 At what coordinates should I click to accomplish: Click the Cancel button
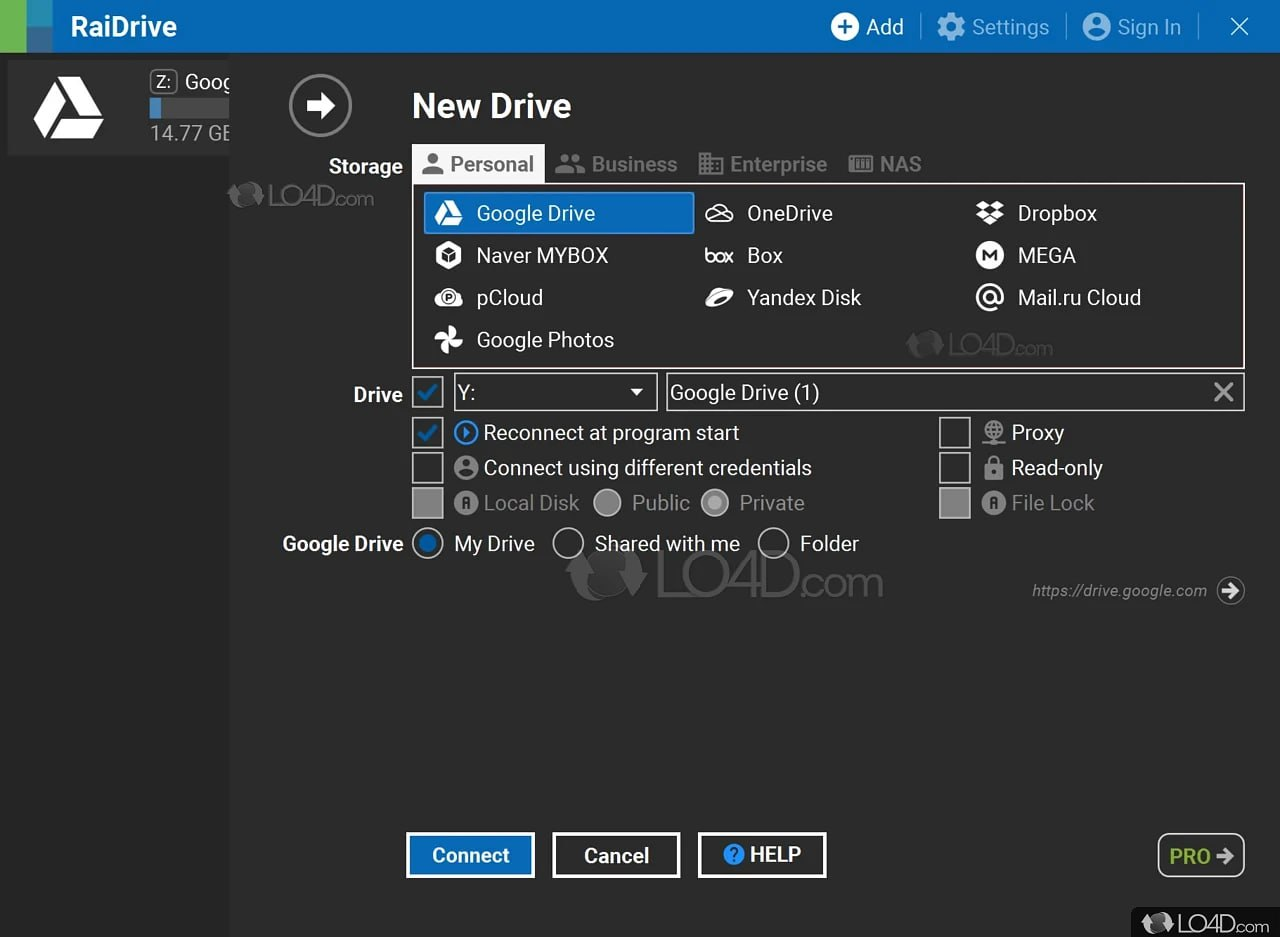(x=616, y=855)
